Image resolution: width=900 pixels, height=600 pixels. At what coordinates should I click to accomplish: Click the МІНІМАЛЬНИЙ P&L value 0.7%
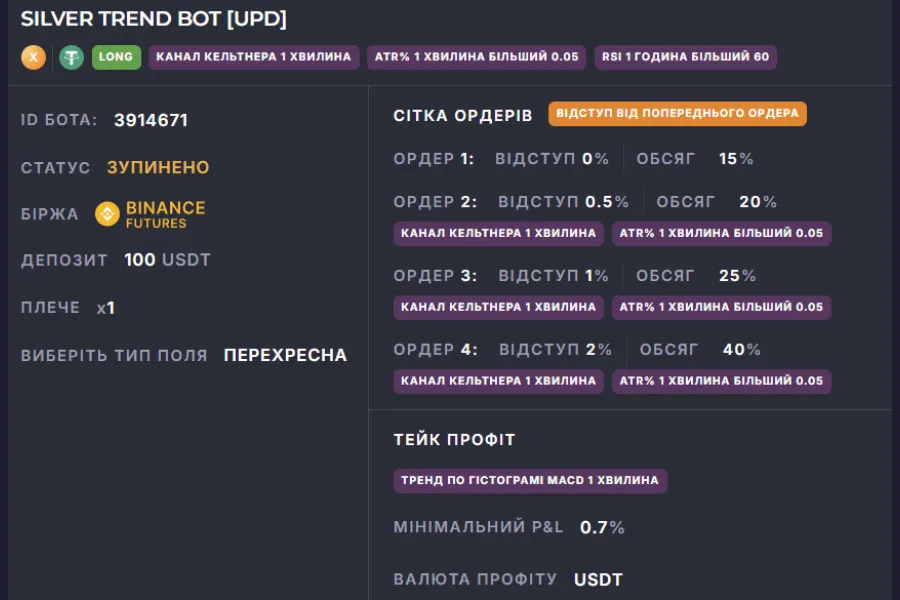602,527
